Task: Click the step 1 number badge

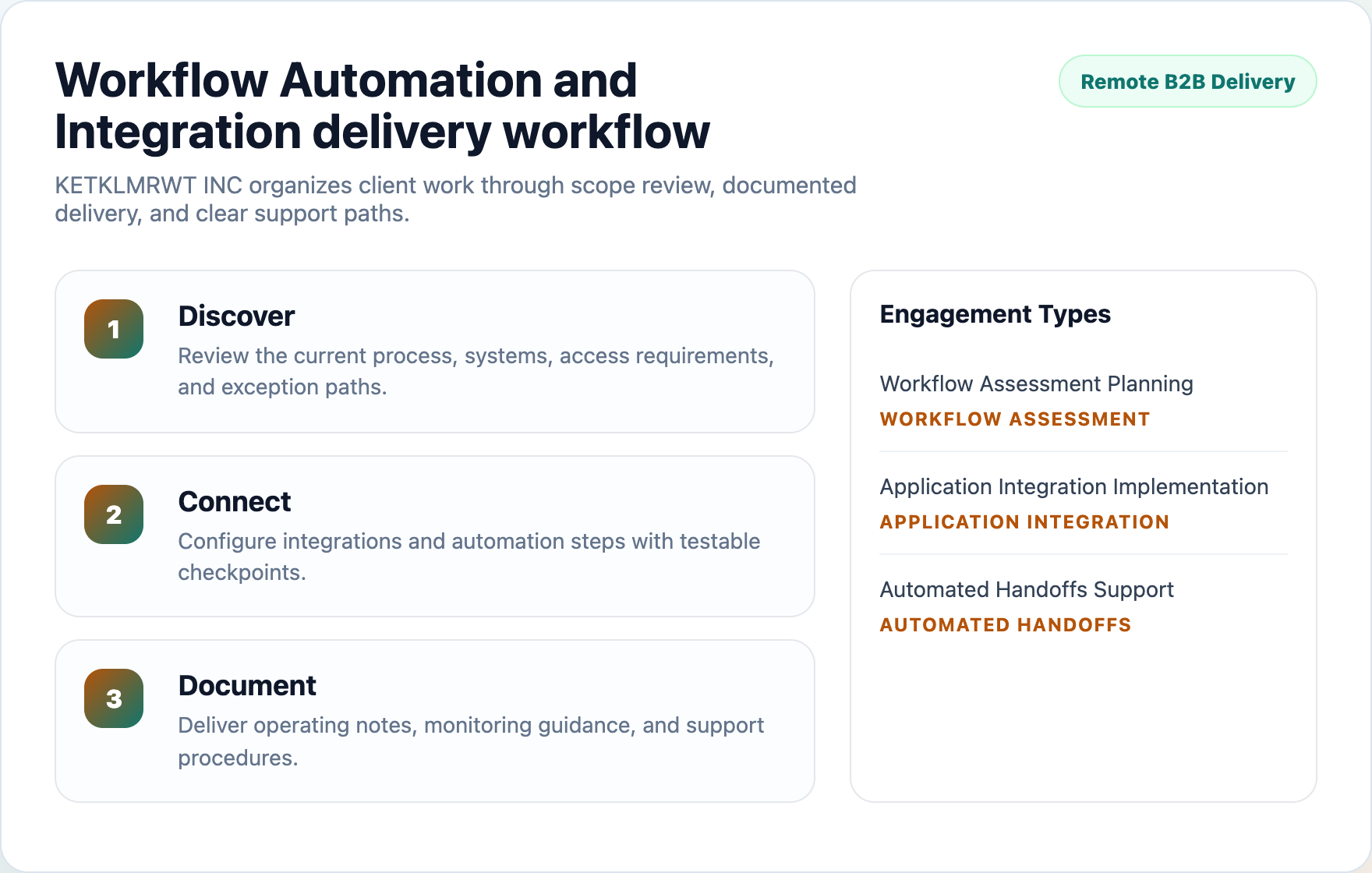Action: (114, 329)
